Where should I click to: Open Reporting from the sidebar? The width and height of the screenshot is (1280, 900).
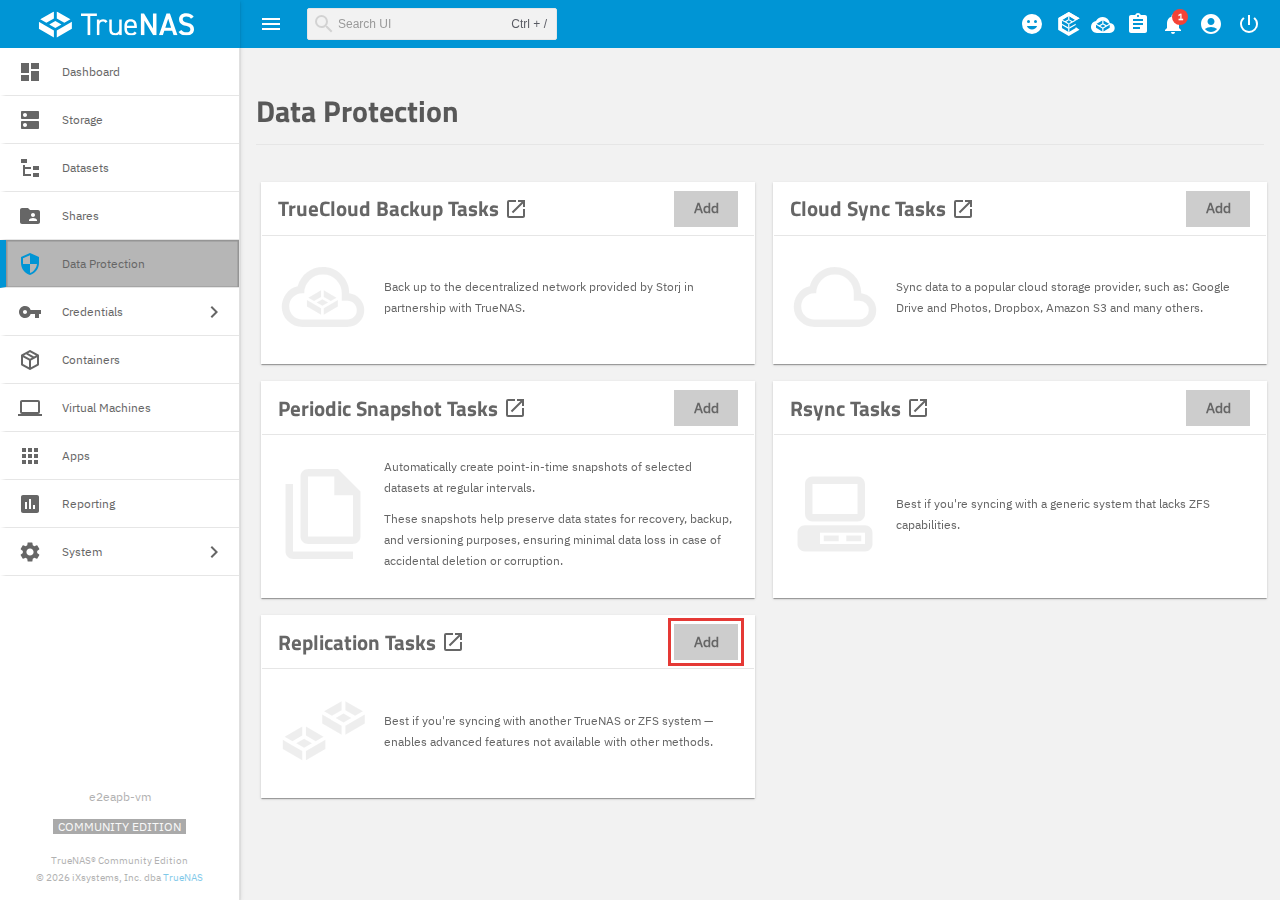coord(120,504)
